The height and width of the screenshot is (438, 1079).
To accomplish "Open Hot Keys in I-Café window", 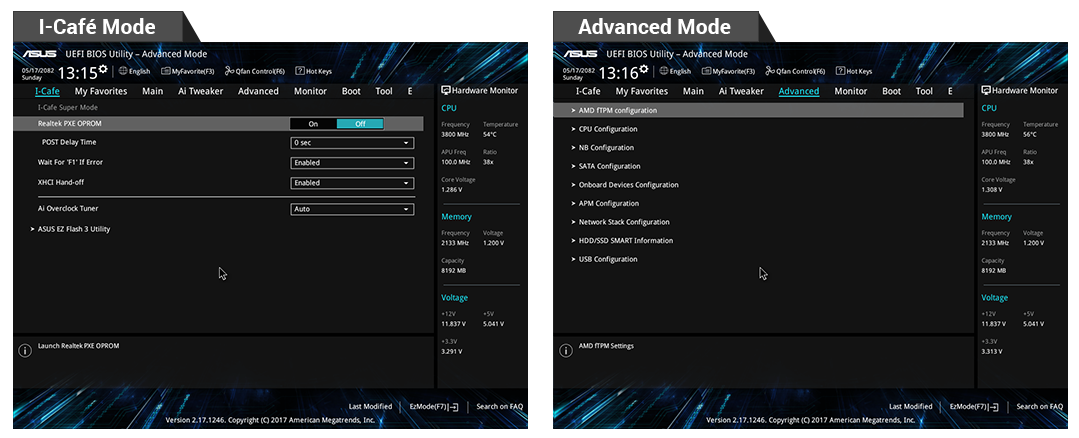I will [314, 71].
